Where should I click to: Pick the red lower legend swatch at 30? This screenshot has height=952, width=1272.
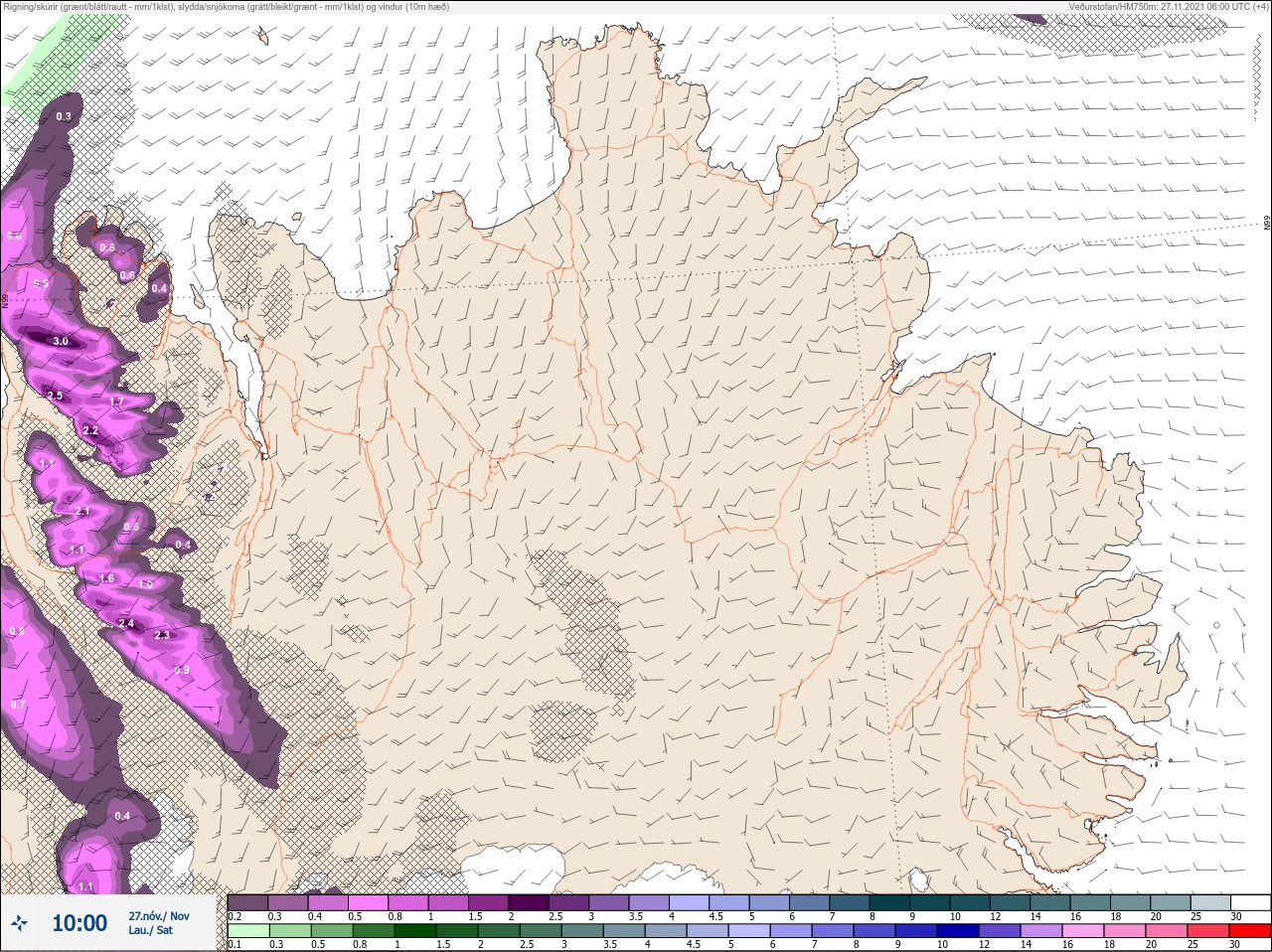coord(1249,931)
